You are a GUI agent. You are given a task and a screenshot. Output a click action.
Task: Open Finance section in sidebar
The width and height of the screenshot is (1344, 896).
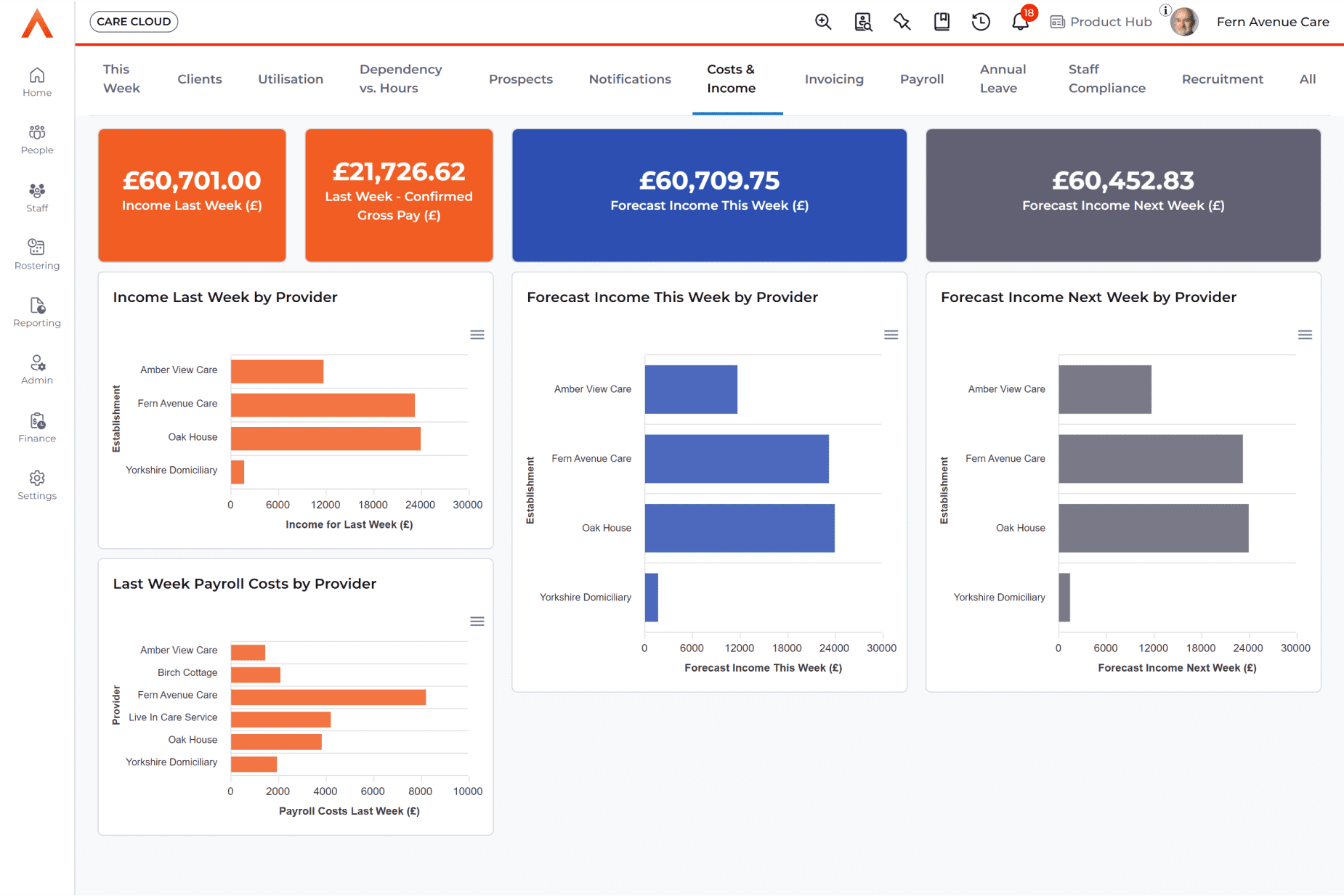click(37, 427)
